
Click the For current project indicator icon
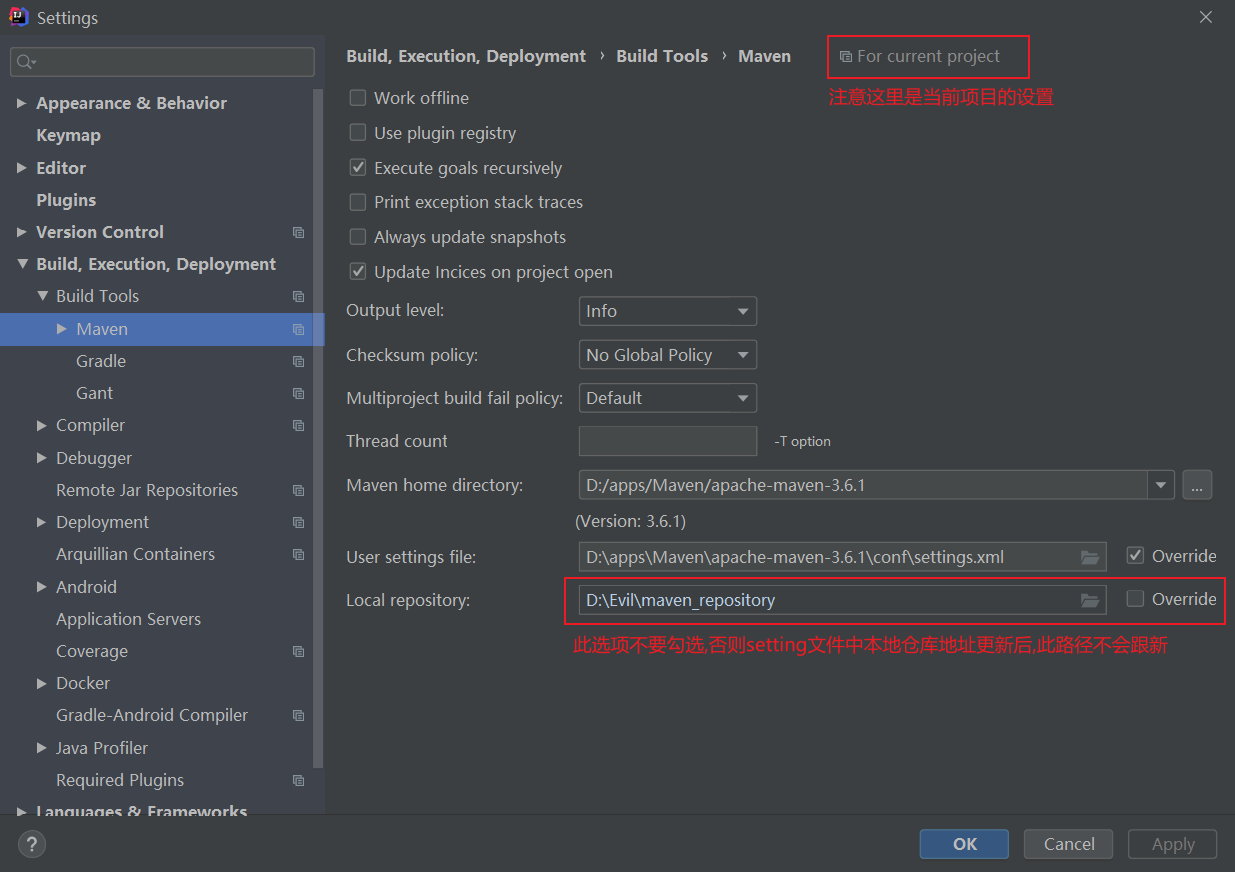(845, 56)
